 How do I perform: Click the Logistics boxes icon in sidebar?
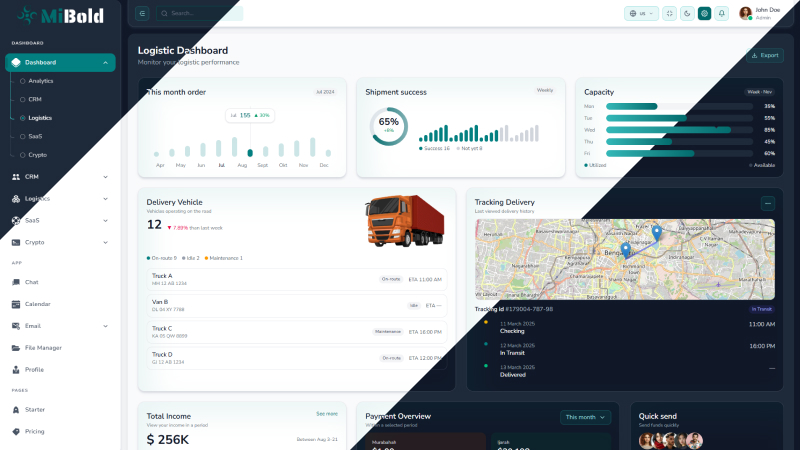(16, 199)
